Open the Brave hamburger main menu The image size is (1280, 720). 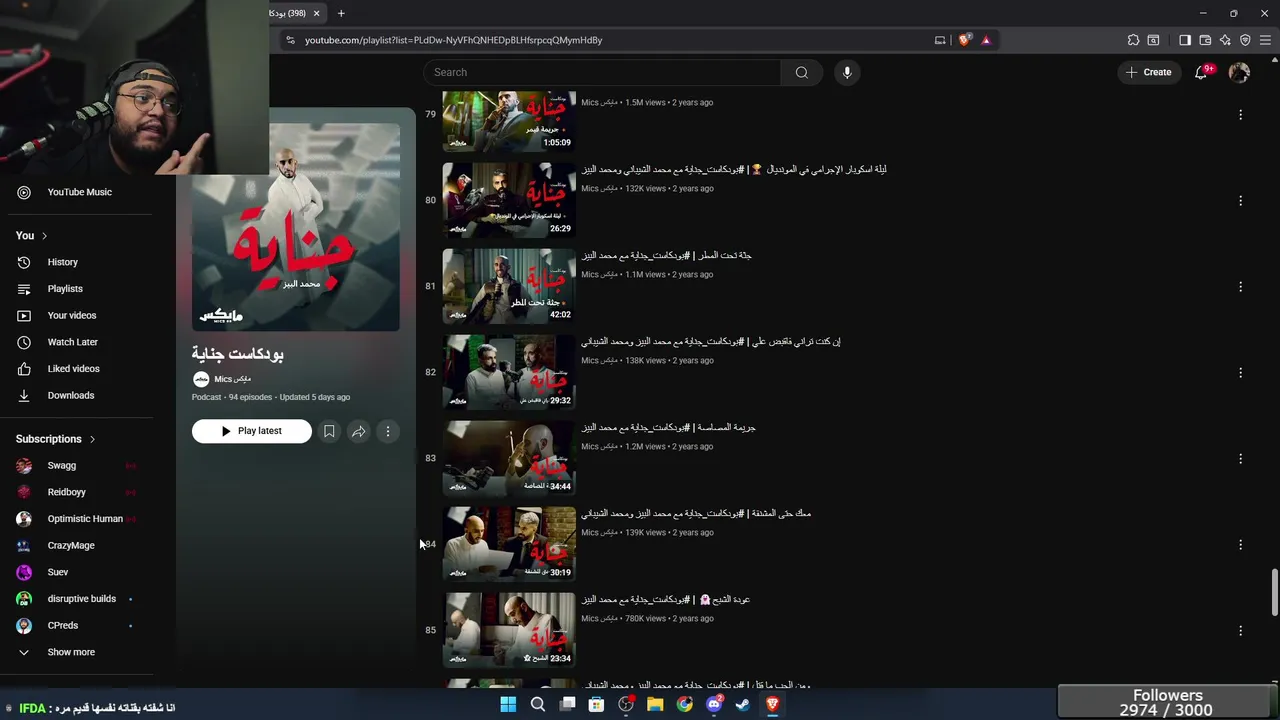click(x=1266, y=40)
